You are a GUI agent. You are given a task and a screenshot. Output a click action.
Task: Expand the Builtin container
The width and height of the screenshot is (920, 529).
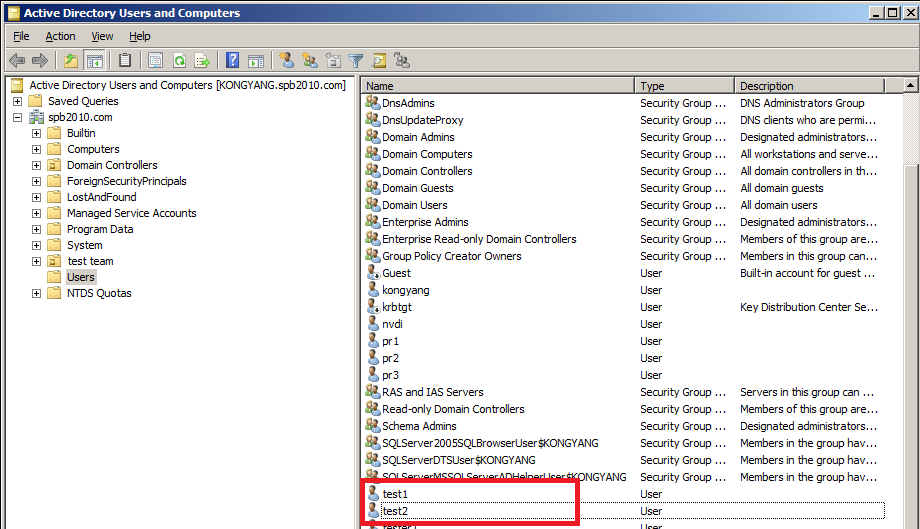tap(36, 133)
